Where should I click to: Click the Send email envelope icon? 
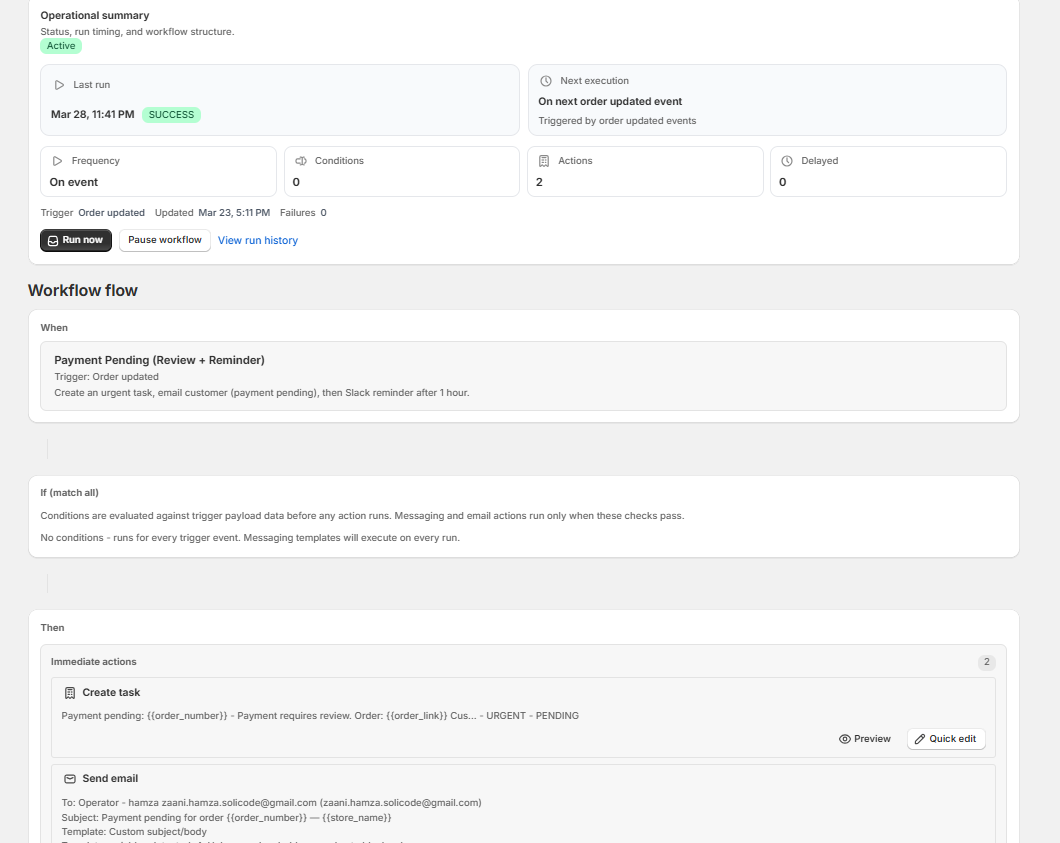pyautogui.click(x=68, y=778)
